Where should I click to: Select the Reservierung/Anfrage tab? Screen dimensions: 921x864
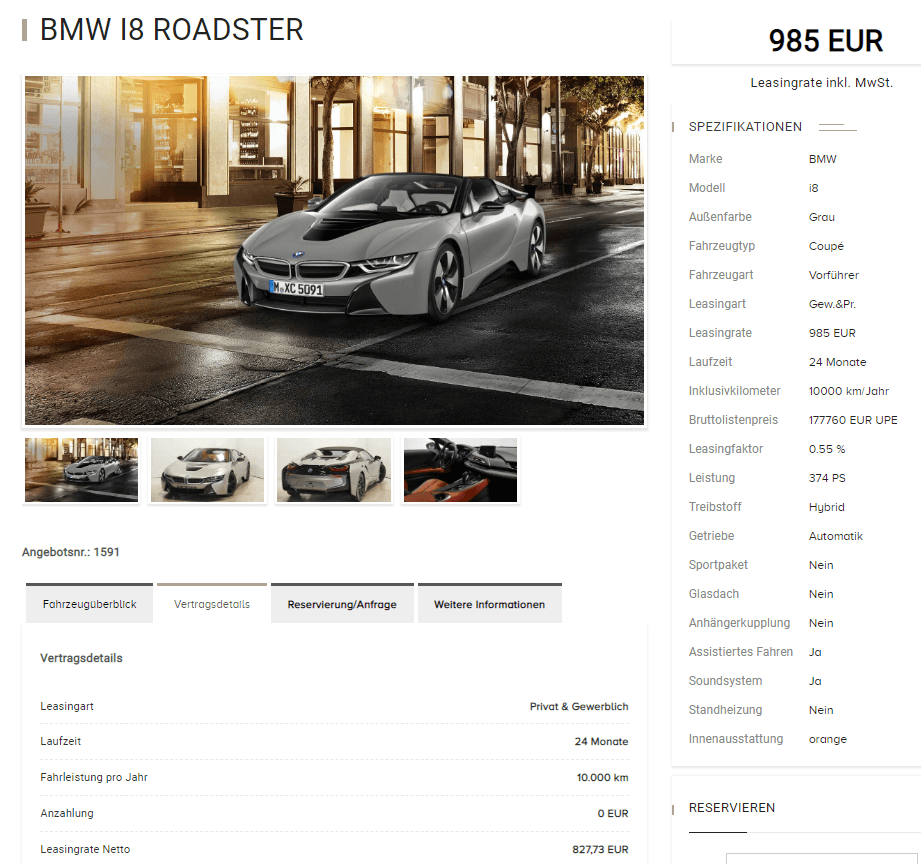point(342,603)
